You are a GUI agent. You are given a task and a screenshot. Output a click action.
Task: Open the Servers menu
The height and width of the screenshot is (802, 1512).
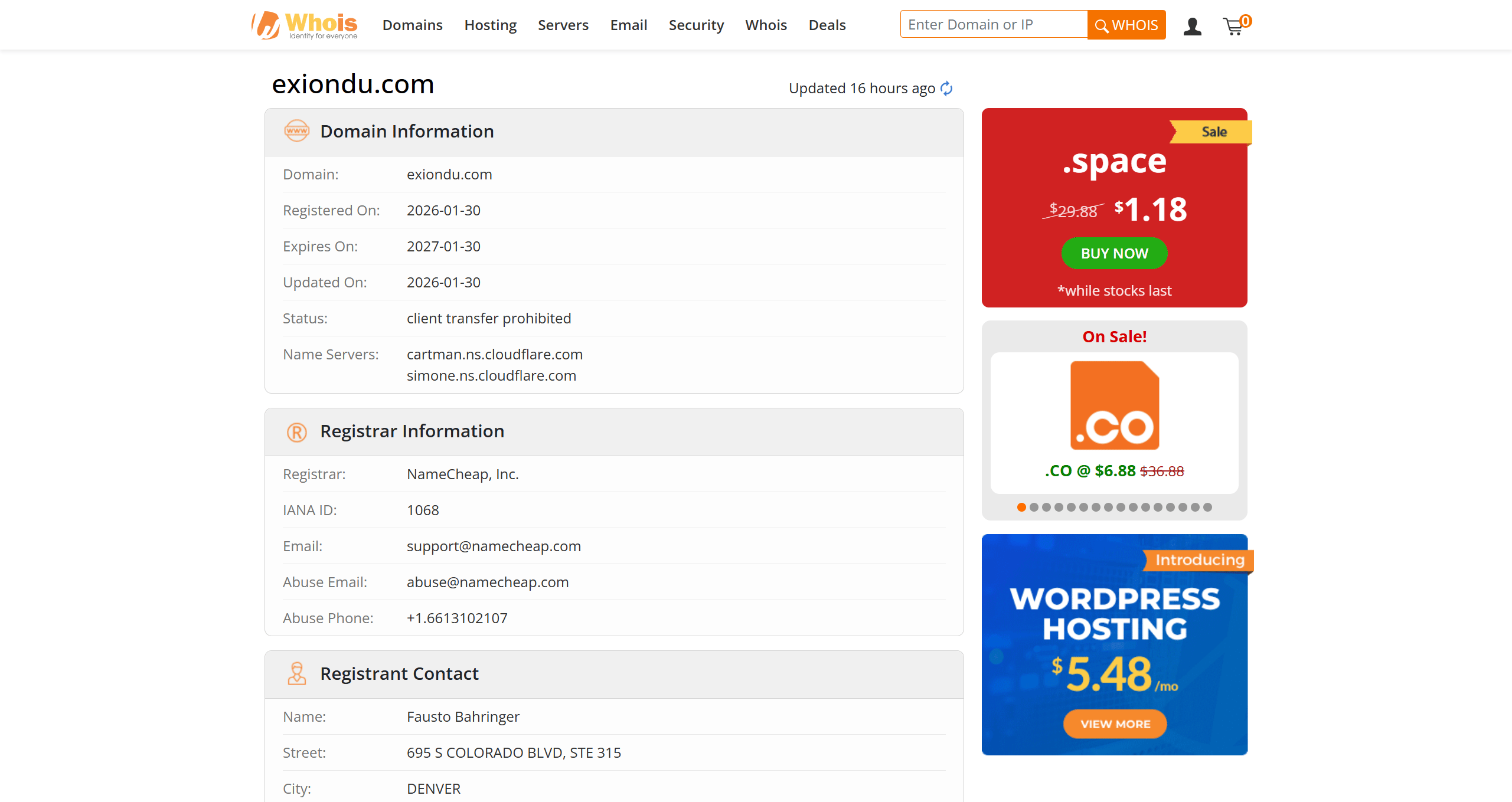coord(563,25)
